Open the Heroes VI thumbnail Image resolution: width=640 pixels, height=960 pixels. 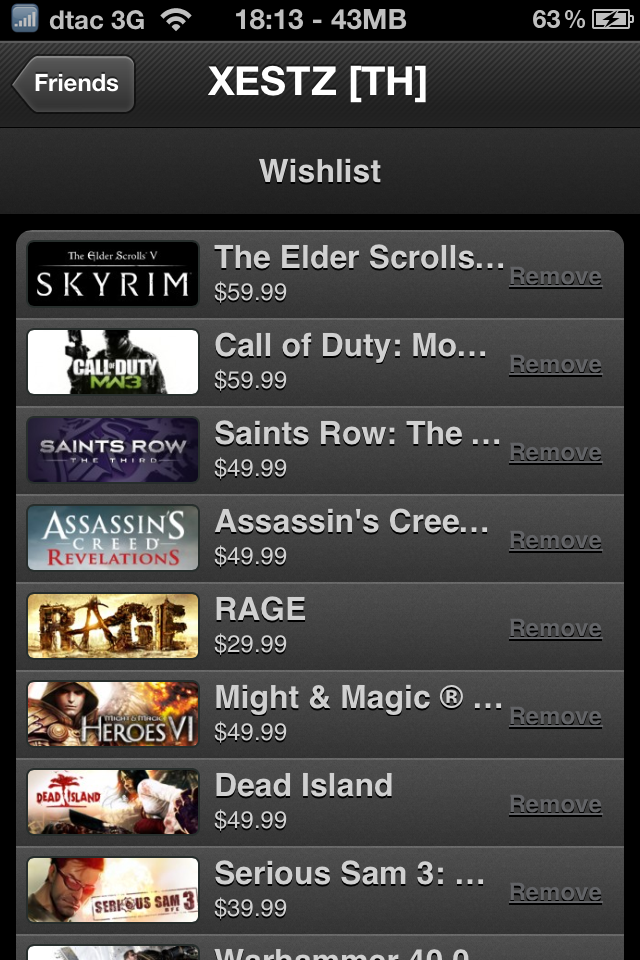113,714
